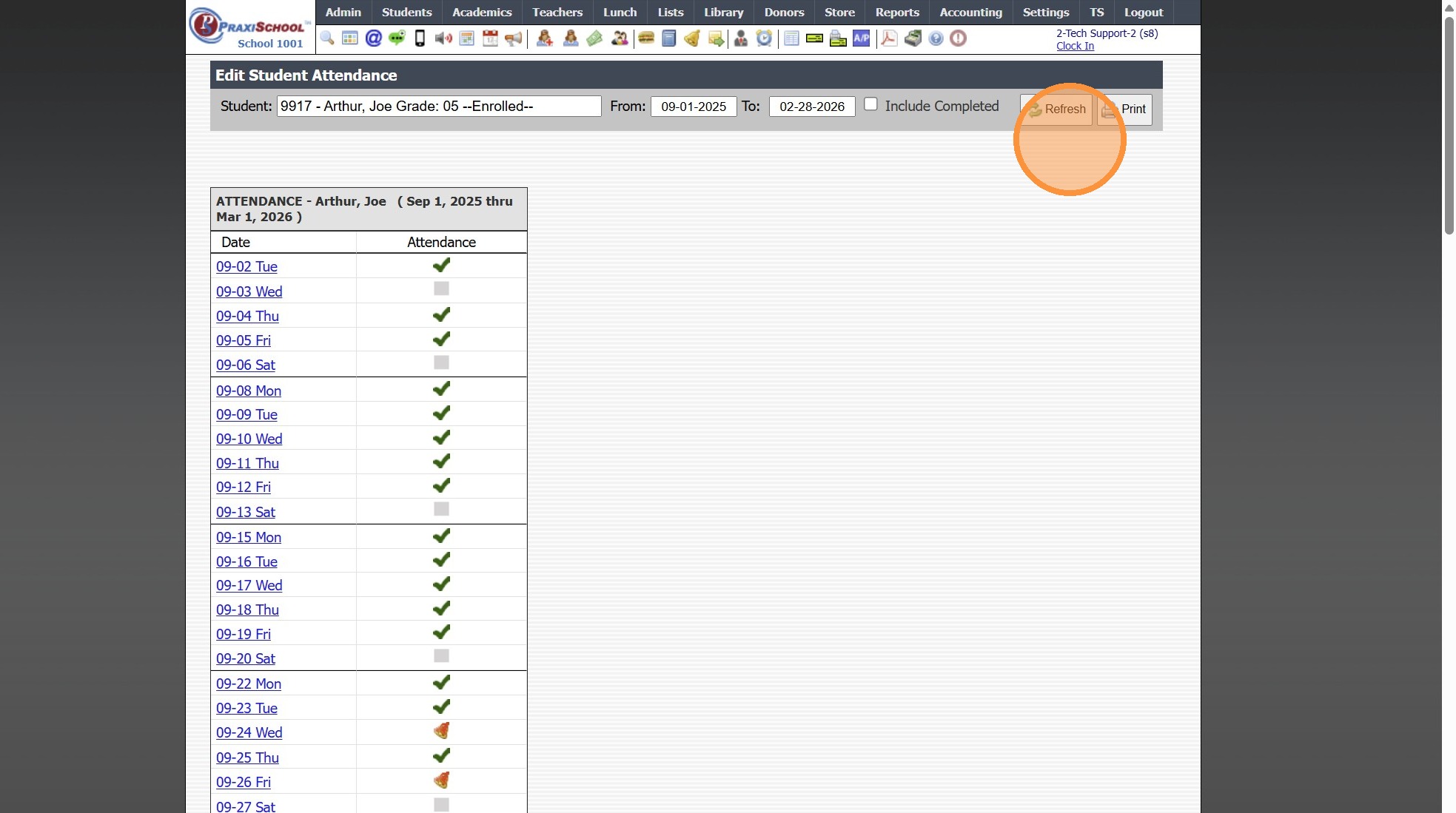The image size is (1456, 813).
Task: Open the Reports menu
Action: tap(896, 13)
